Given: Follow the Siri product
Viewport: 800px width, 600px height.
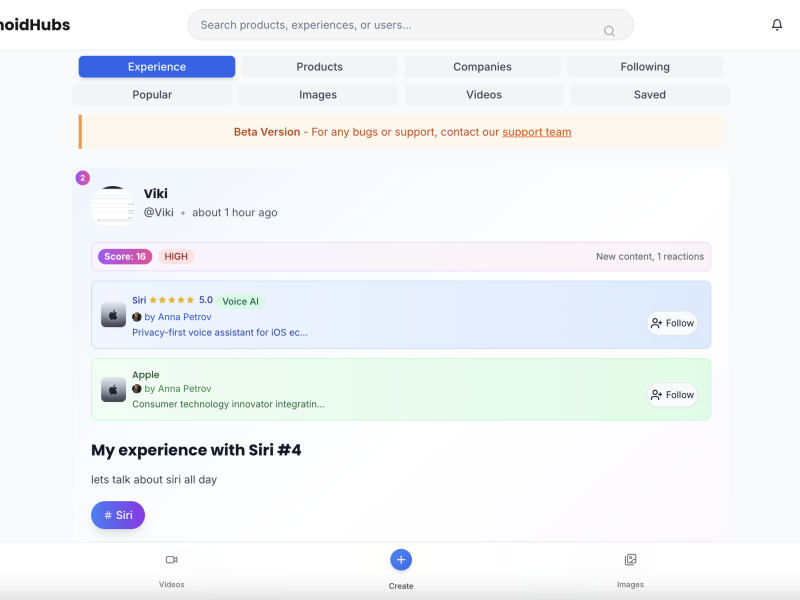Looking at the screenshot, I should pos(672,323).
